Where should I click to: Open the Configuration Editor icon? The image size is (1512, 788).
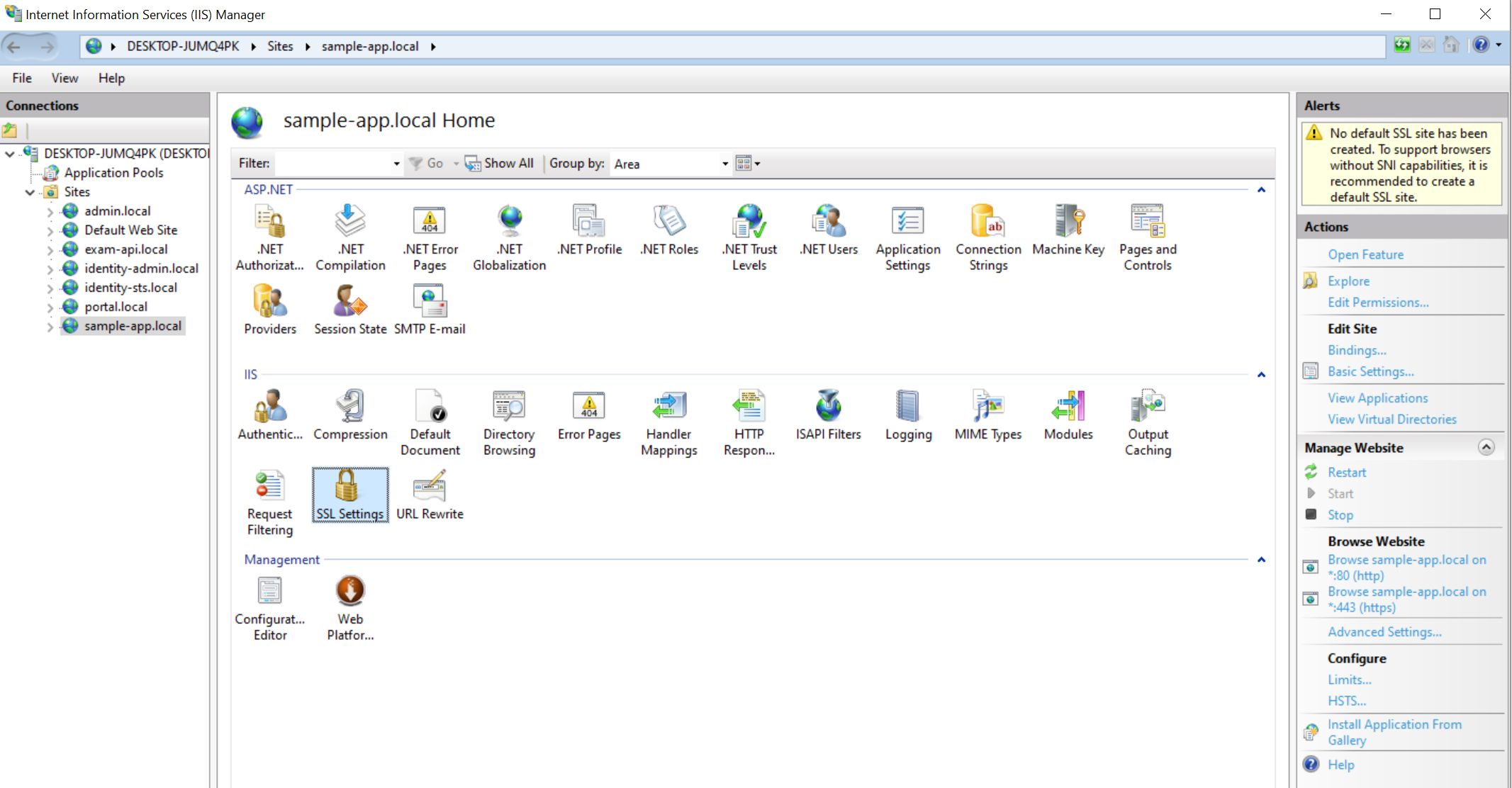270,607
